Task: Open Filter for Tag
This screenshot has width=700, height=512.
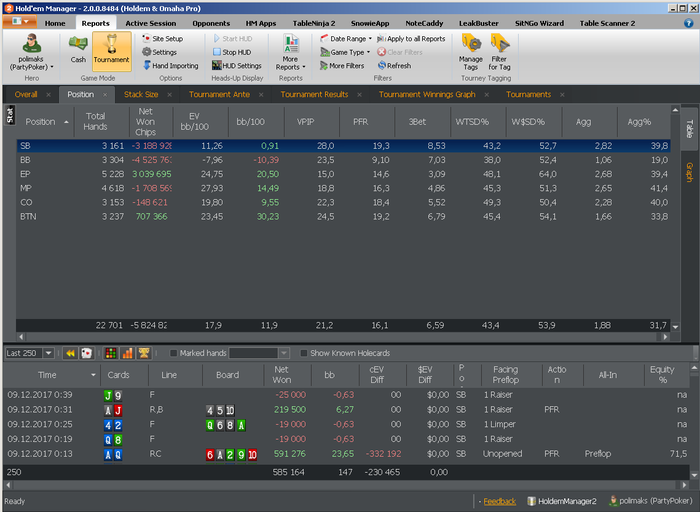Action: (x=499, y=52)
